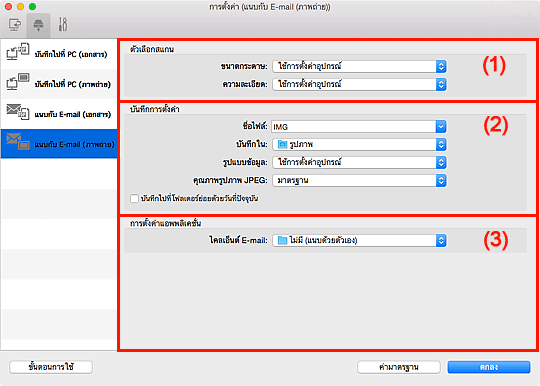This screenshot has height=386, width=540.
Task: Click the folder icon in บันทึกใน field
Action: pyautogui.click(x=282, y=144)
